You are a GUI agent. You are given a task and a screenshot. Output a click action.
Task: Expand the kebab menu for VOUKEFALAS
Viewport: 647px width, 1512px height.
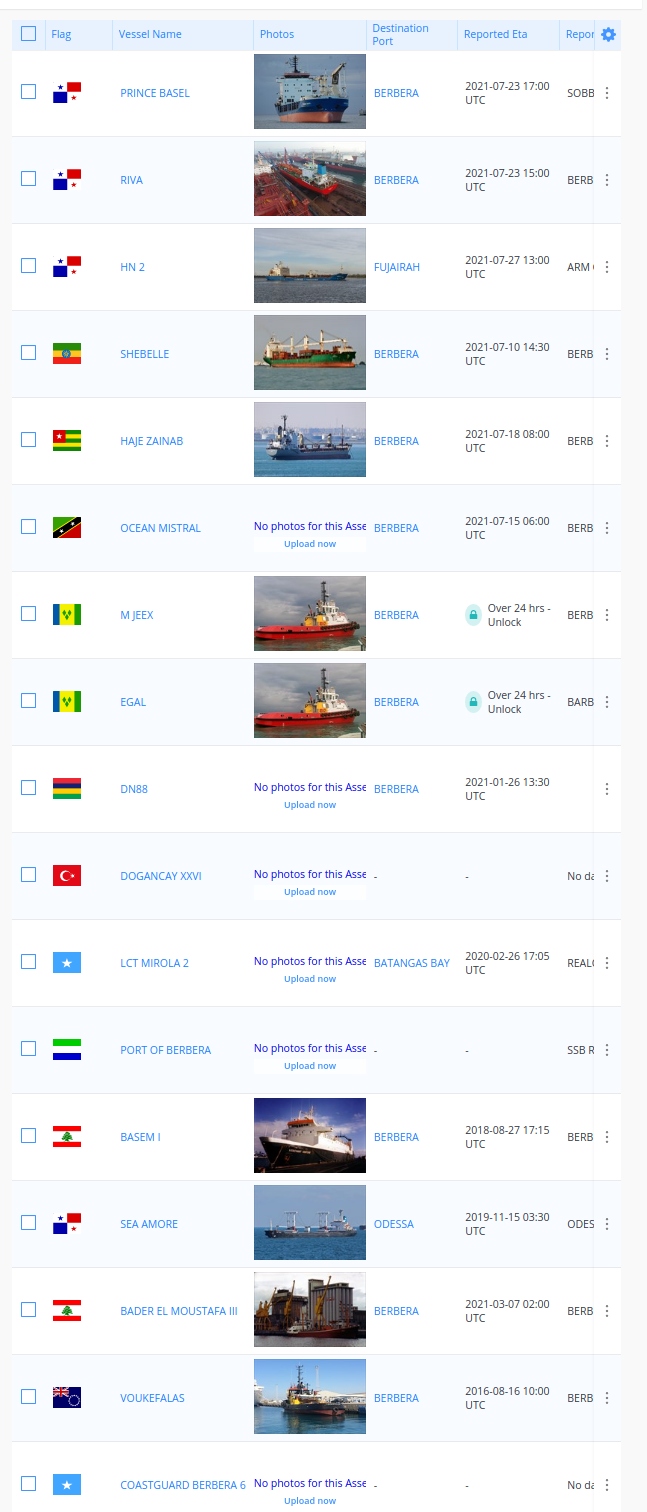607,1398
